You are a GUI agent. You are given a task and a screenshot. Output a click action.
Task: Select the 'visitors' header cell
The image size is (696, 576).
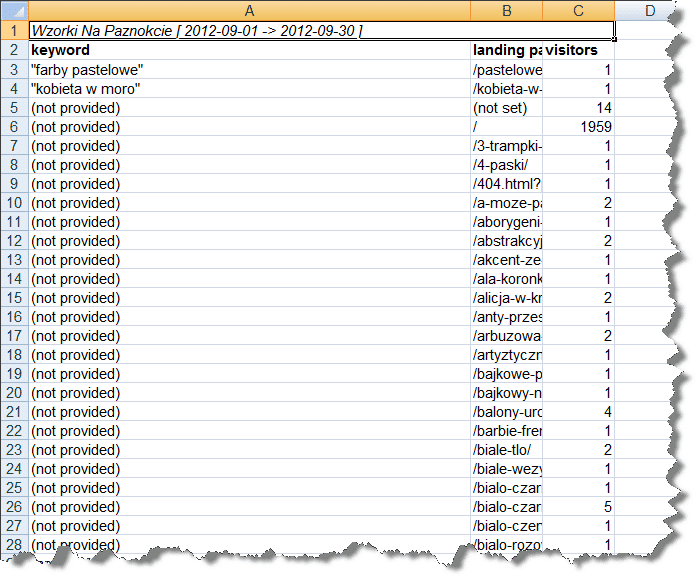click(x=578, y=50)
